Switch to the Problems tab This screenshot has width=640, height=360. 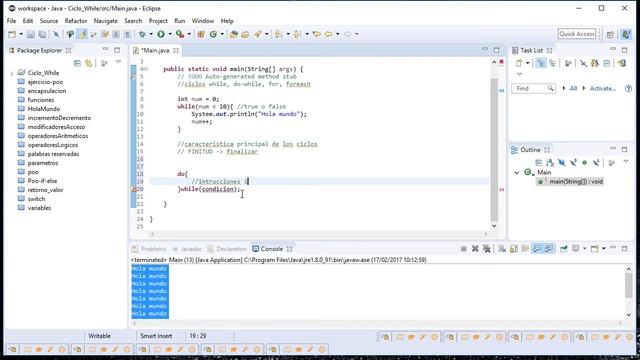(x=149, y=249)
